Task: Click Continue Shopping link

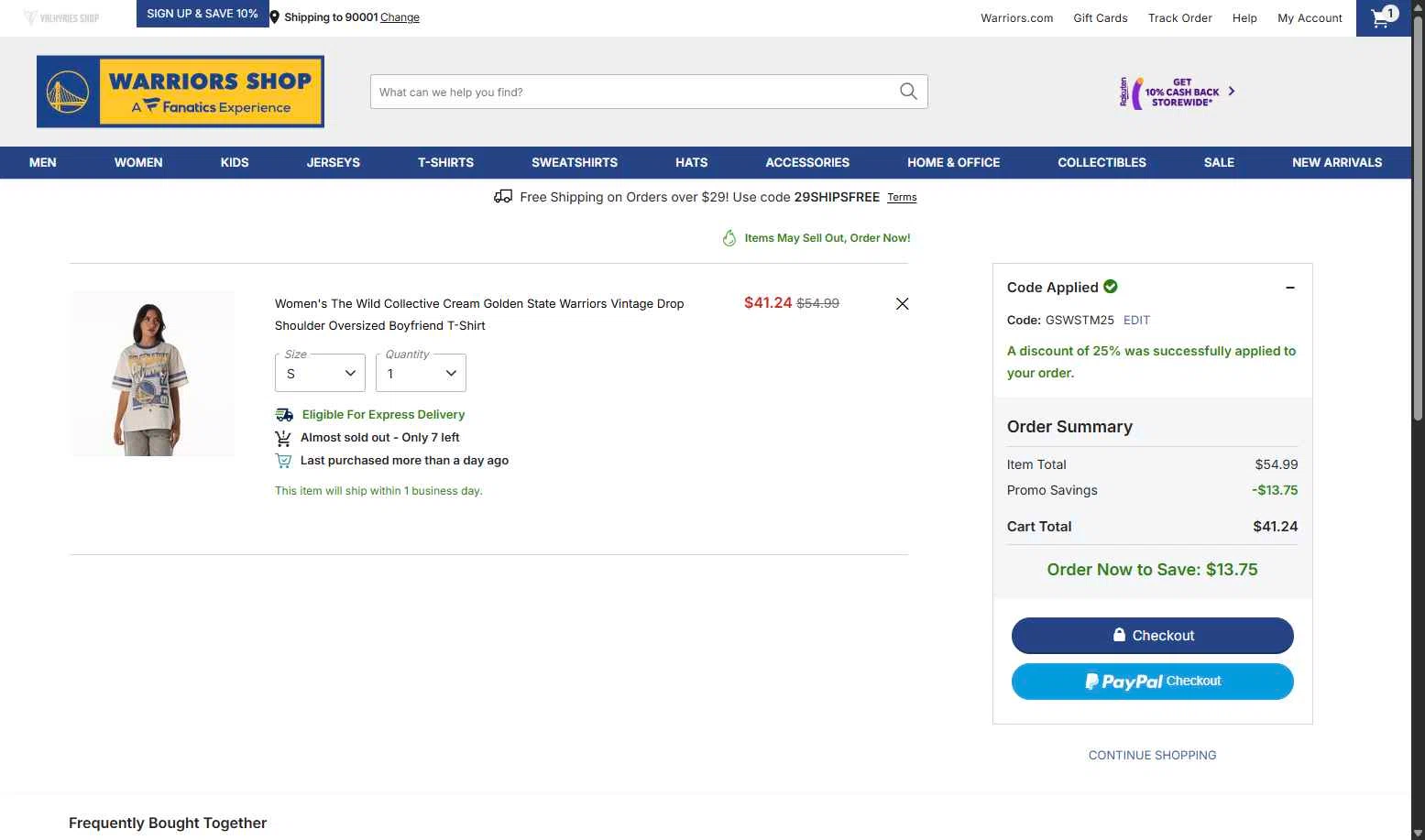Action: point(1152,756)
